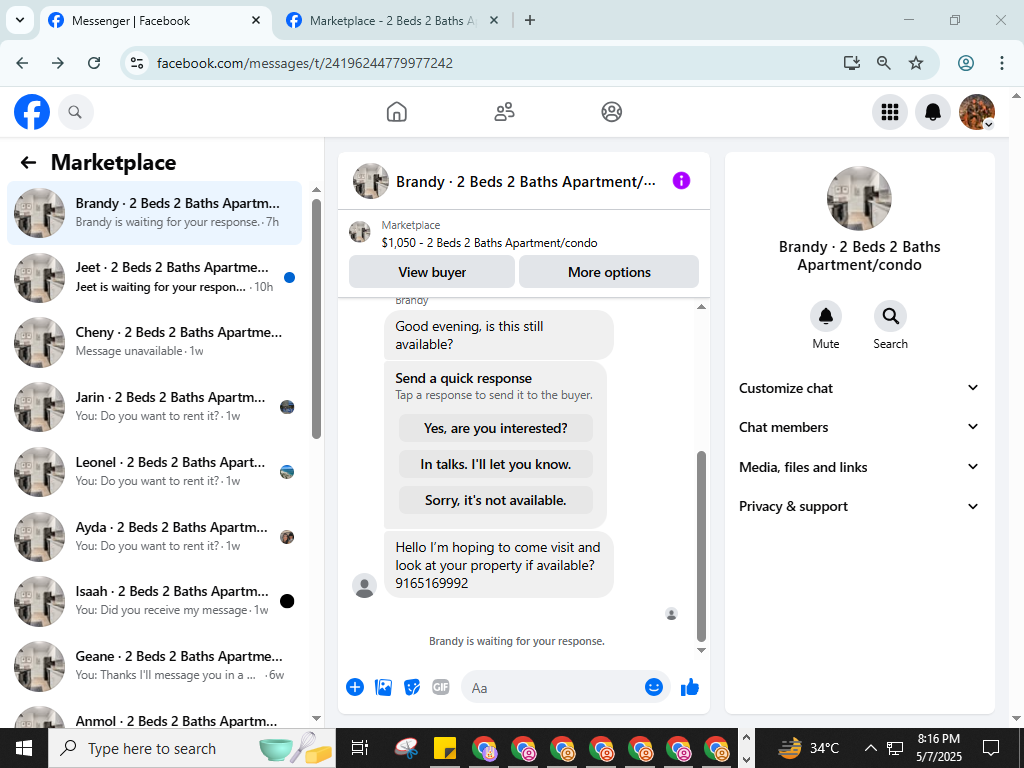Expand Customize chat section
Screen dimensions: 1024x768
[x=859, y=388]
